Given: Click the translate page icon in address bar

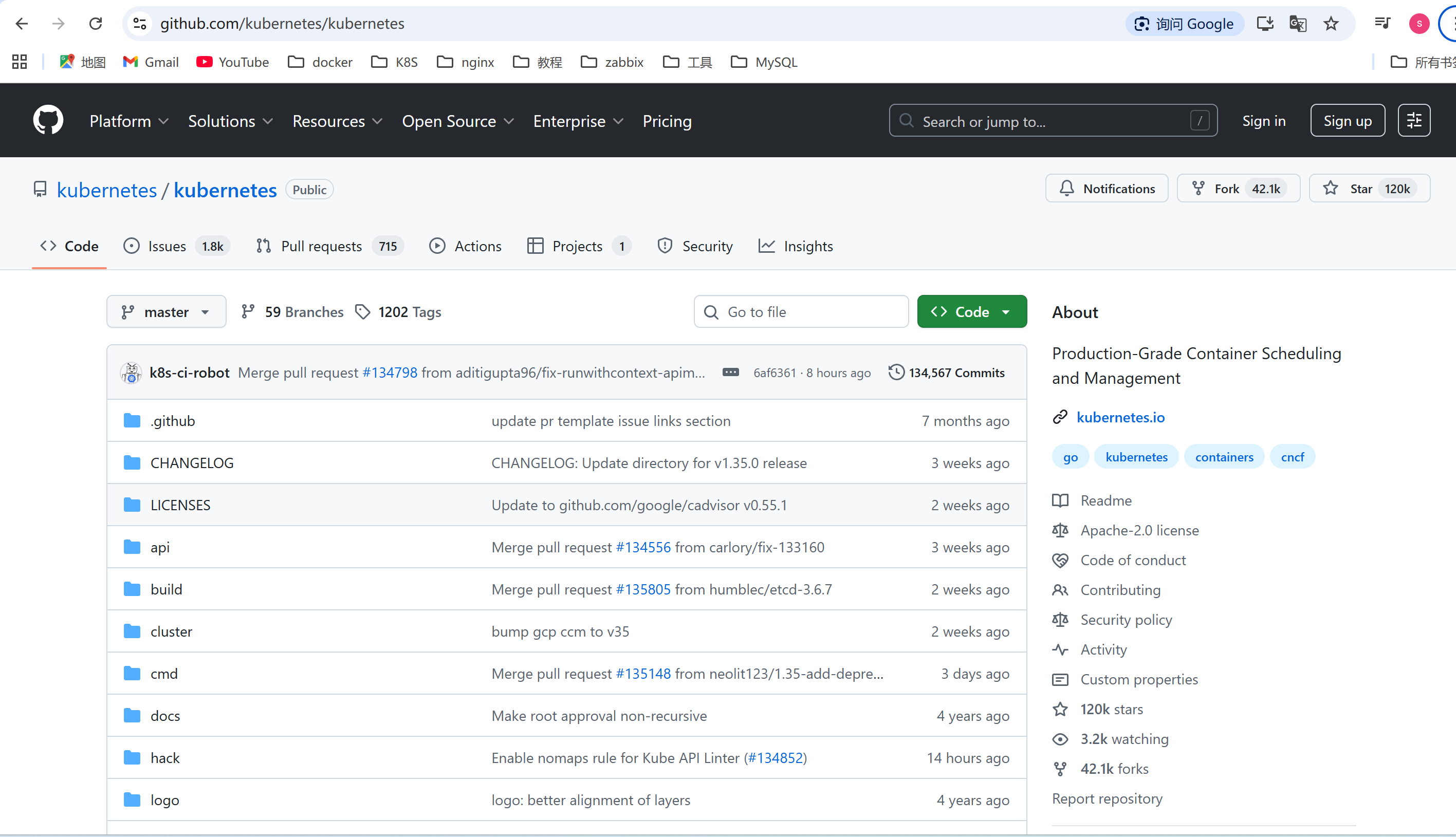Looking at the screenshot, I should point(1298,24).
